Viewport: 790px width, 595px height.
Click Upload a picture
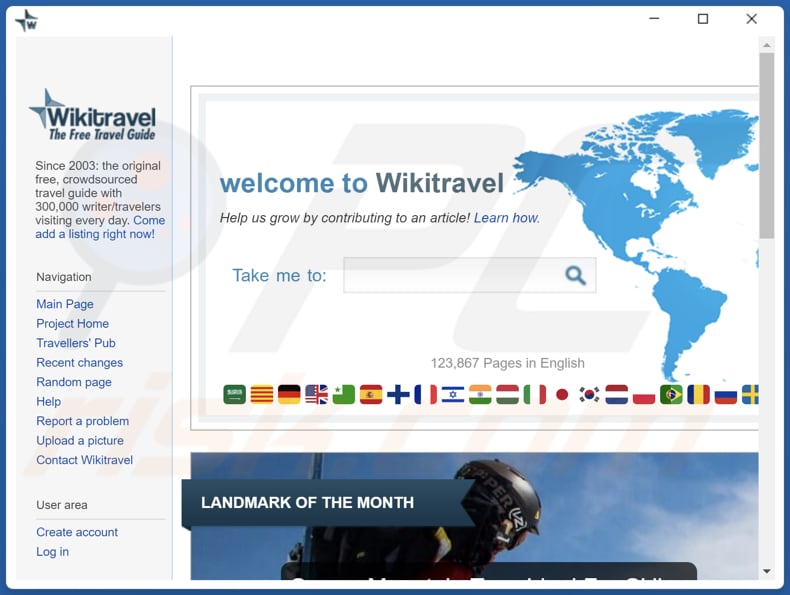coord(80,440)
